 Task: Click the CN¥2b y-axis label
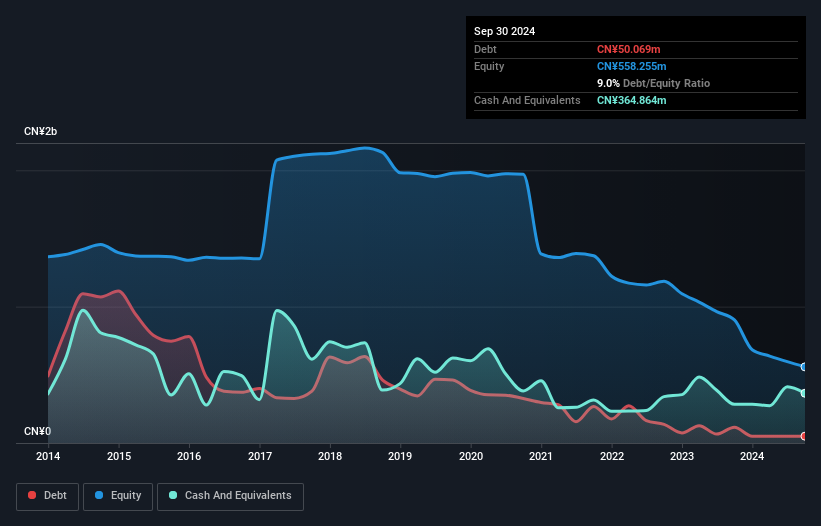coord(40,131)
